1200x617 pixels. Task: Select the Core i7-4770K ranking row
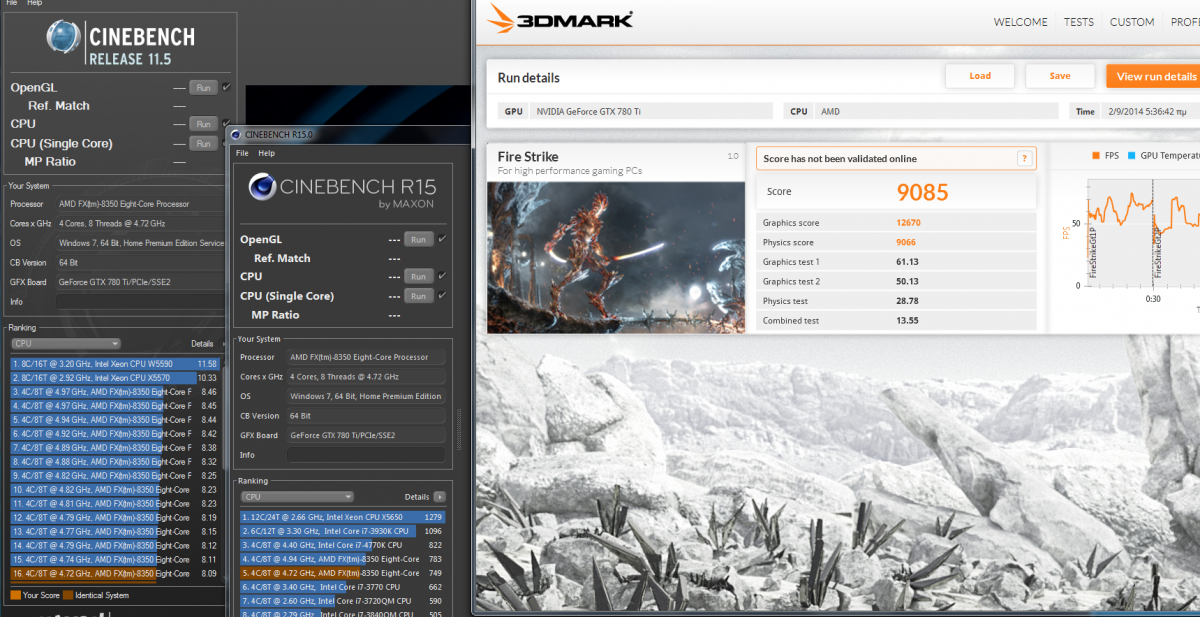point(343,545)
